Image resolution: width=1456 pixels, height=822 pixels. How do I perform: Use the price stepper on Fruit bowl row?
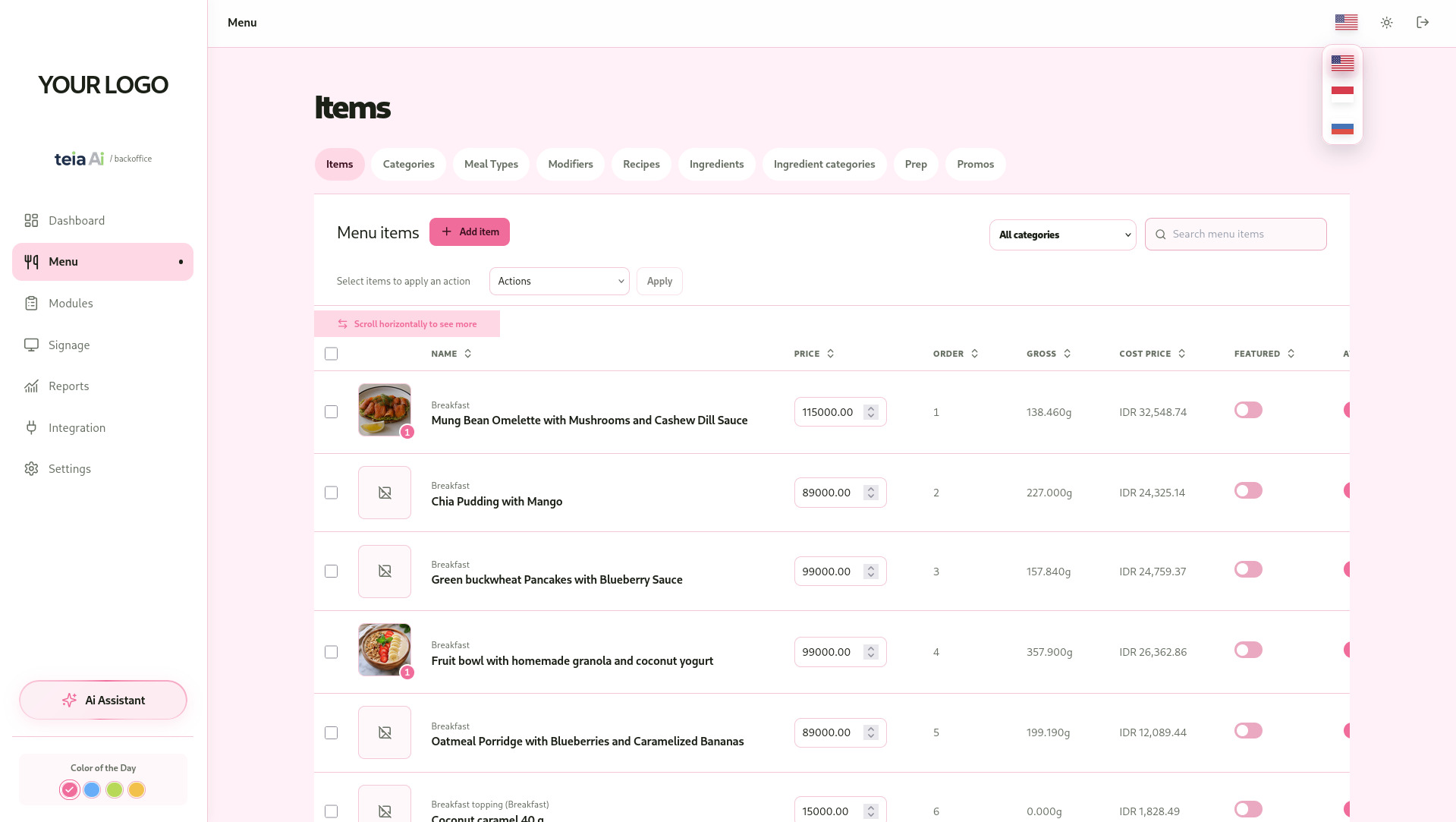click(x=871, y=652)
